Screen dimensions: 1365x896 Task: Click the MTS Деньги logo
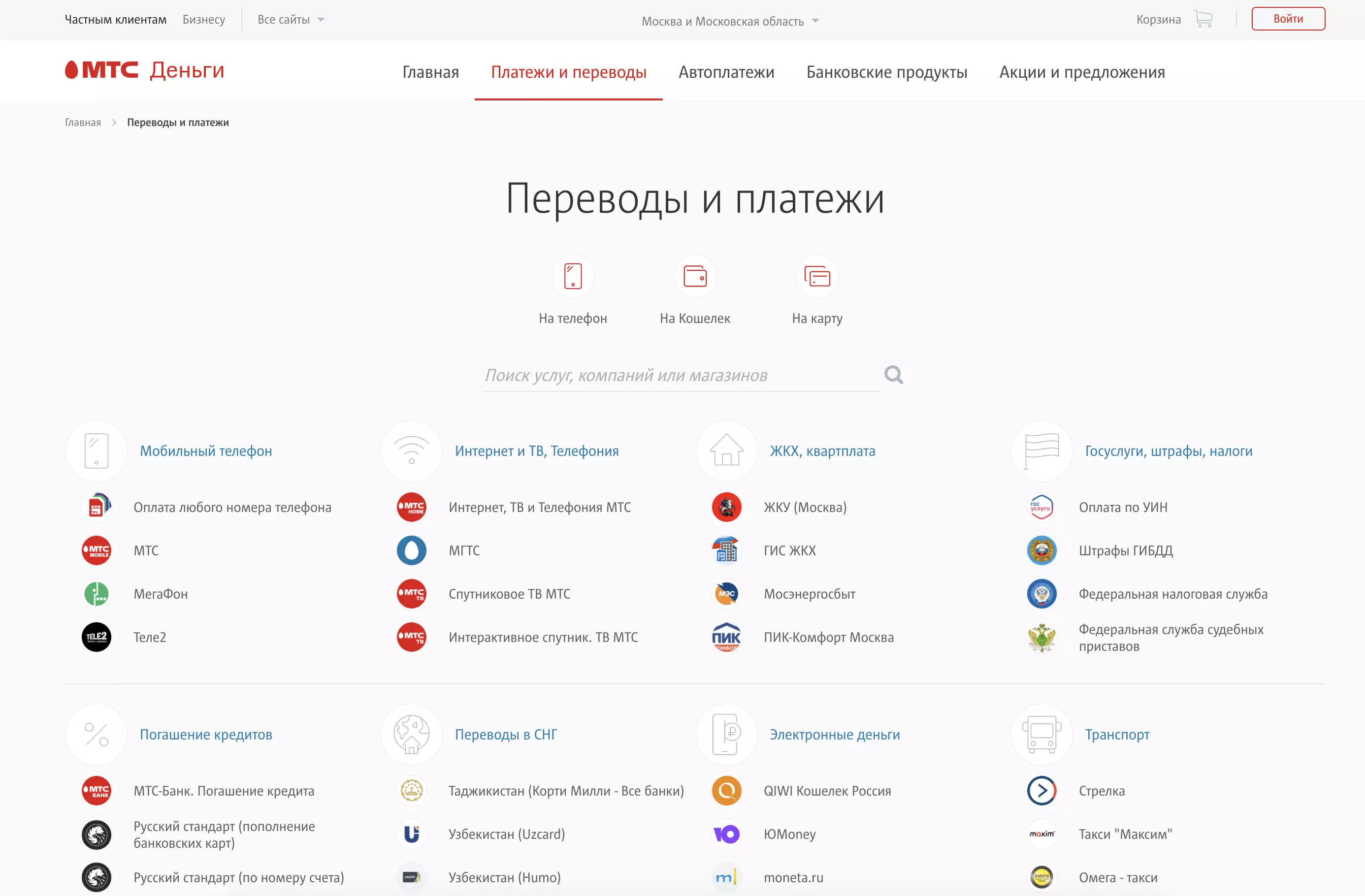tap(145, 70)
